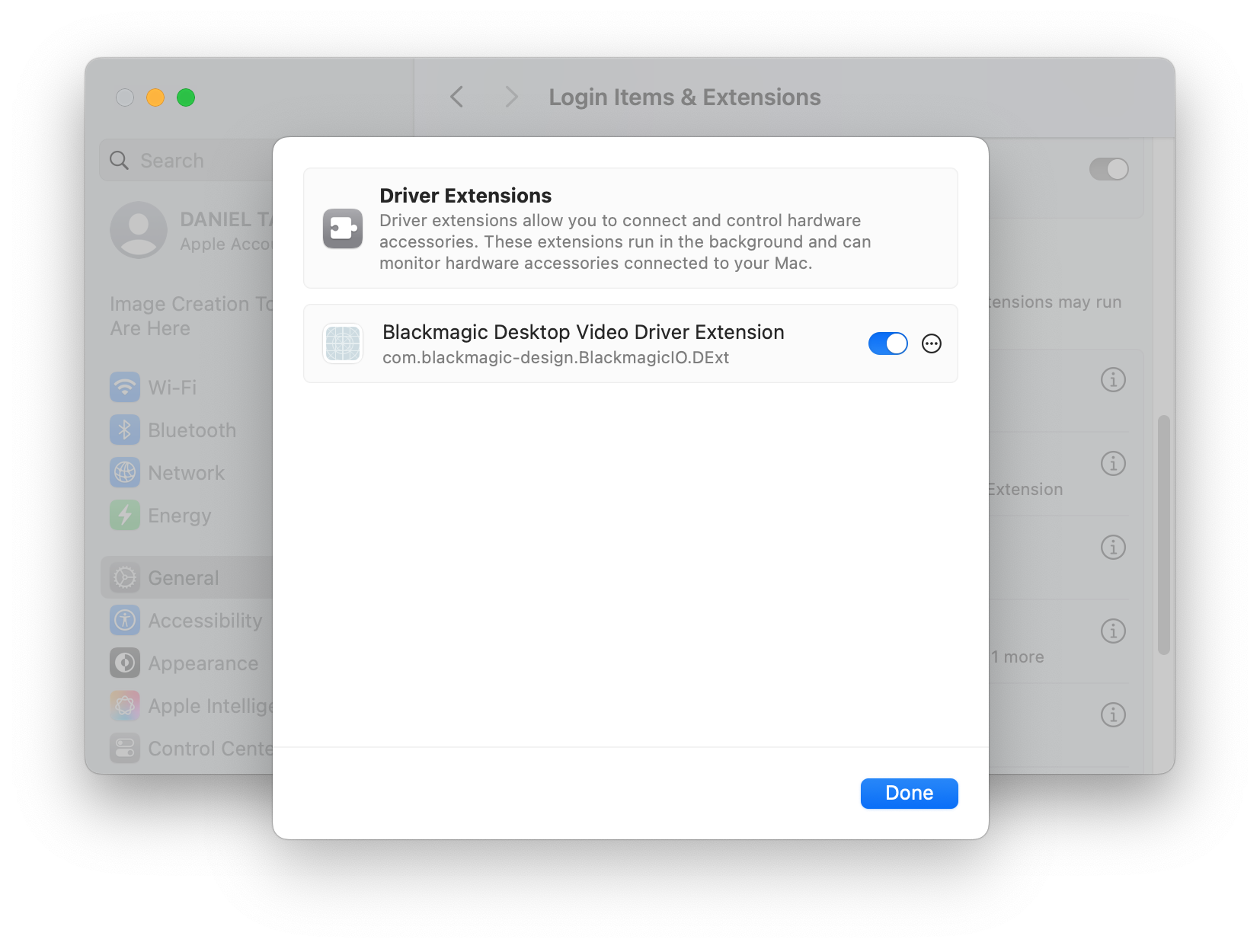Click the Login Items & Extensions title
The width and height of the screenshot is (1260, 952).
click(684, 97)
